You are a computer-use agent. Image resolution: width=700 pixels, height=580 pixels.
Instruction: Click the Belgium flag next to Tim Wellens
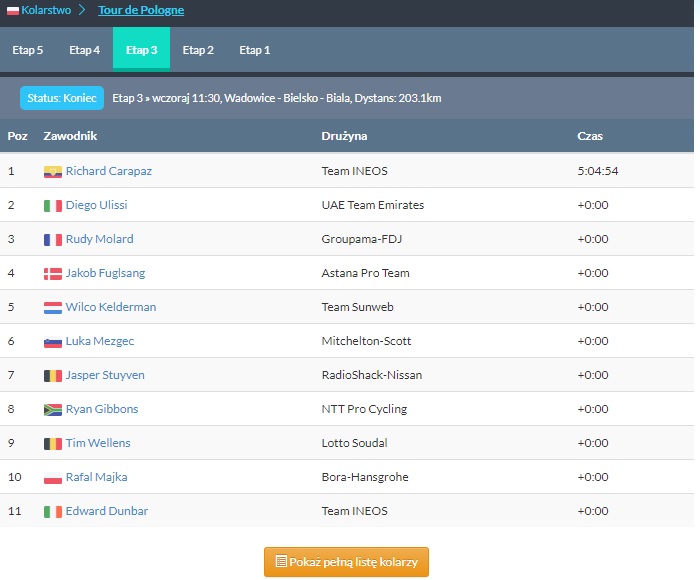(53, 444)
